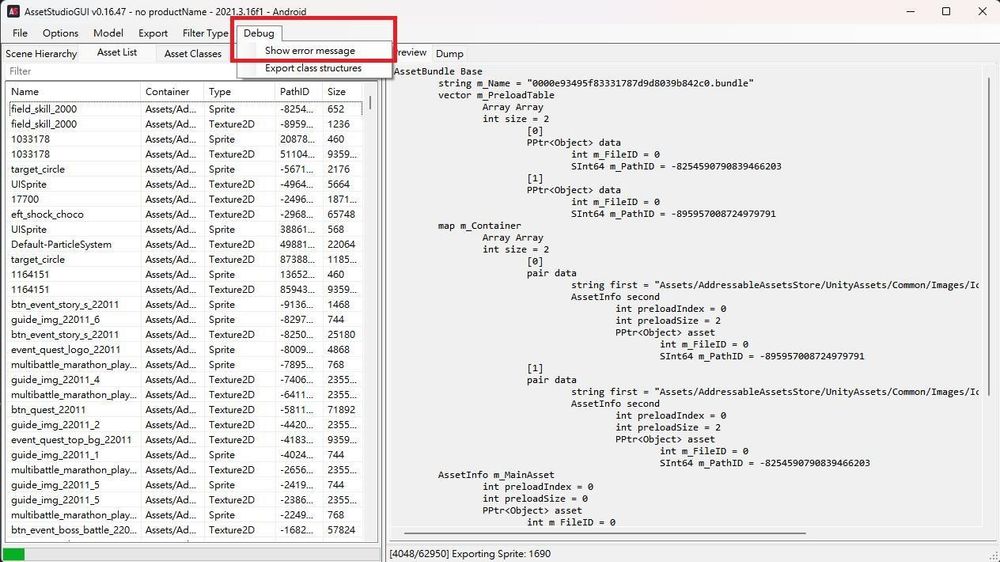1000x562 pixels.
Task: Open the Export menu
Action: click(x=153, y=33)
